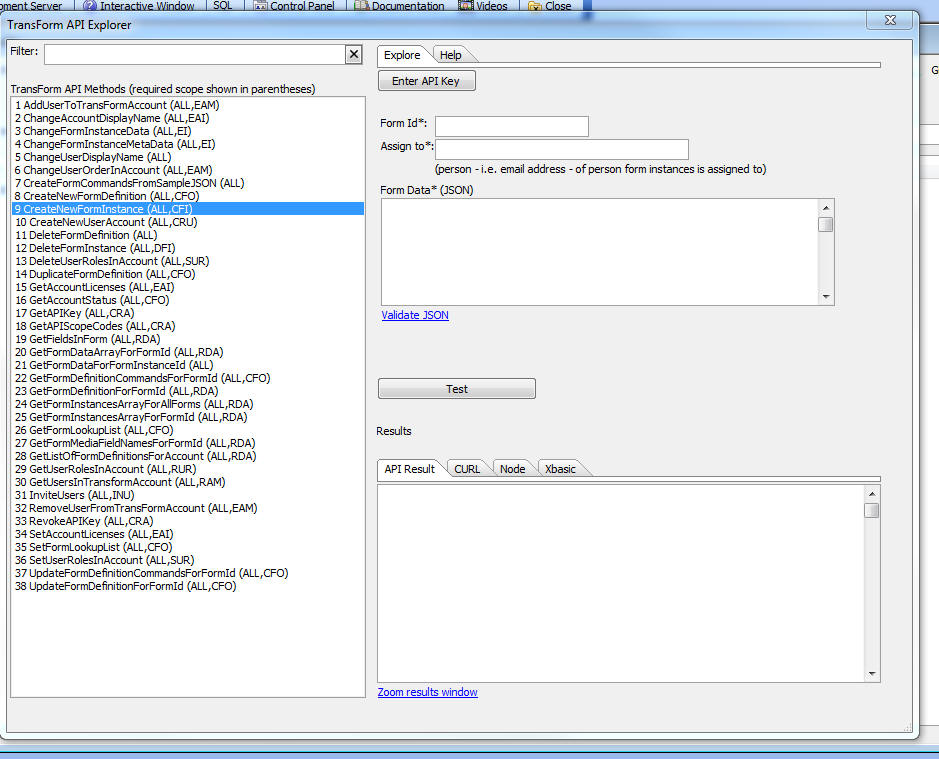The width and height of the screenshot is (939, 759).
Task: Select method 4 ChangeFormInstanceMetaData
Action: [x=187, y=144]
